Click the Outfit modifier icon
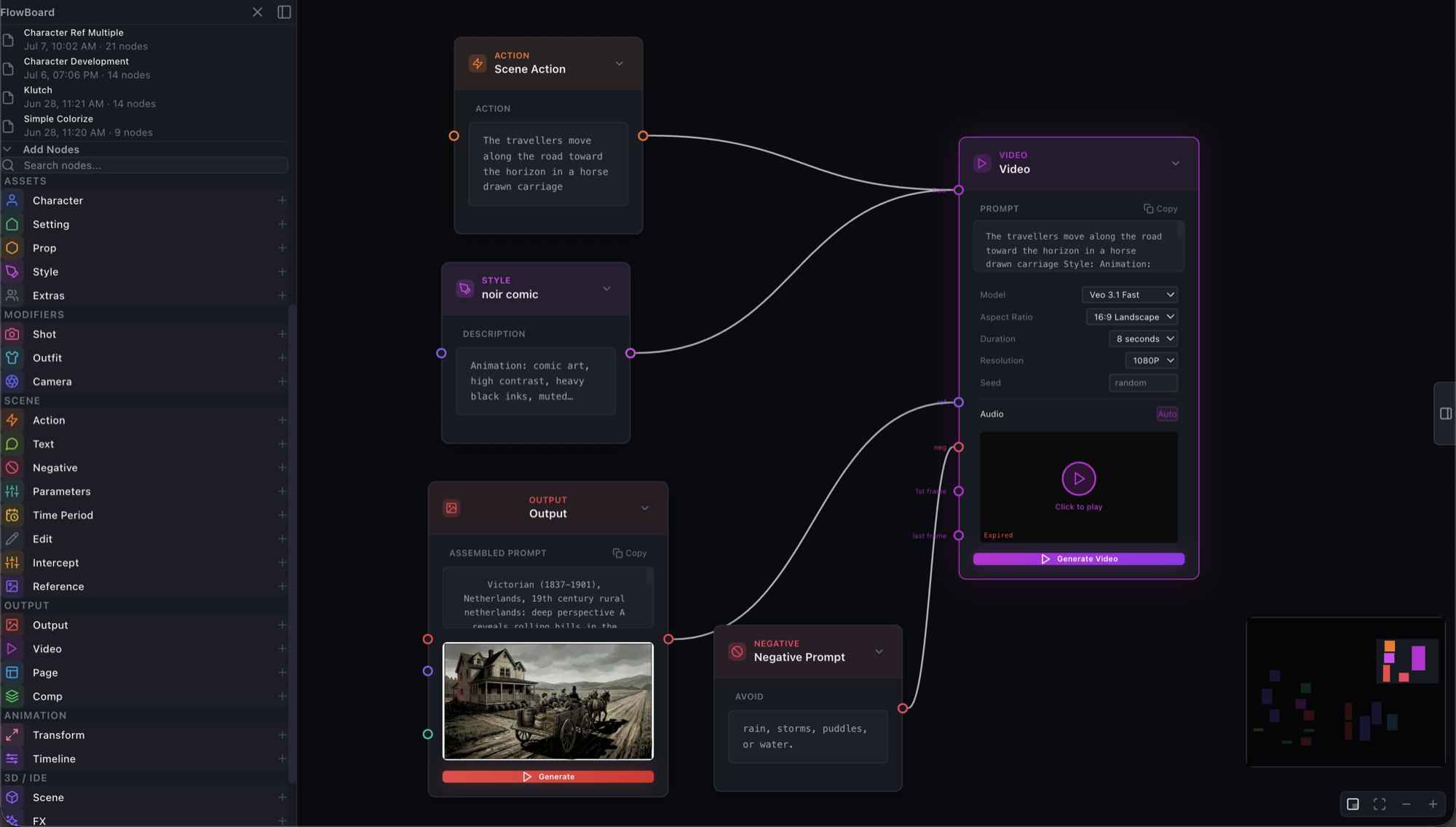Screen dimensions: 1456x827 [x=12, y=357]
